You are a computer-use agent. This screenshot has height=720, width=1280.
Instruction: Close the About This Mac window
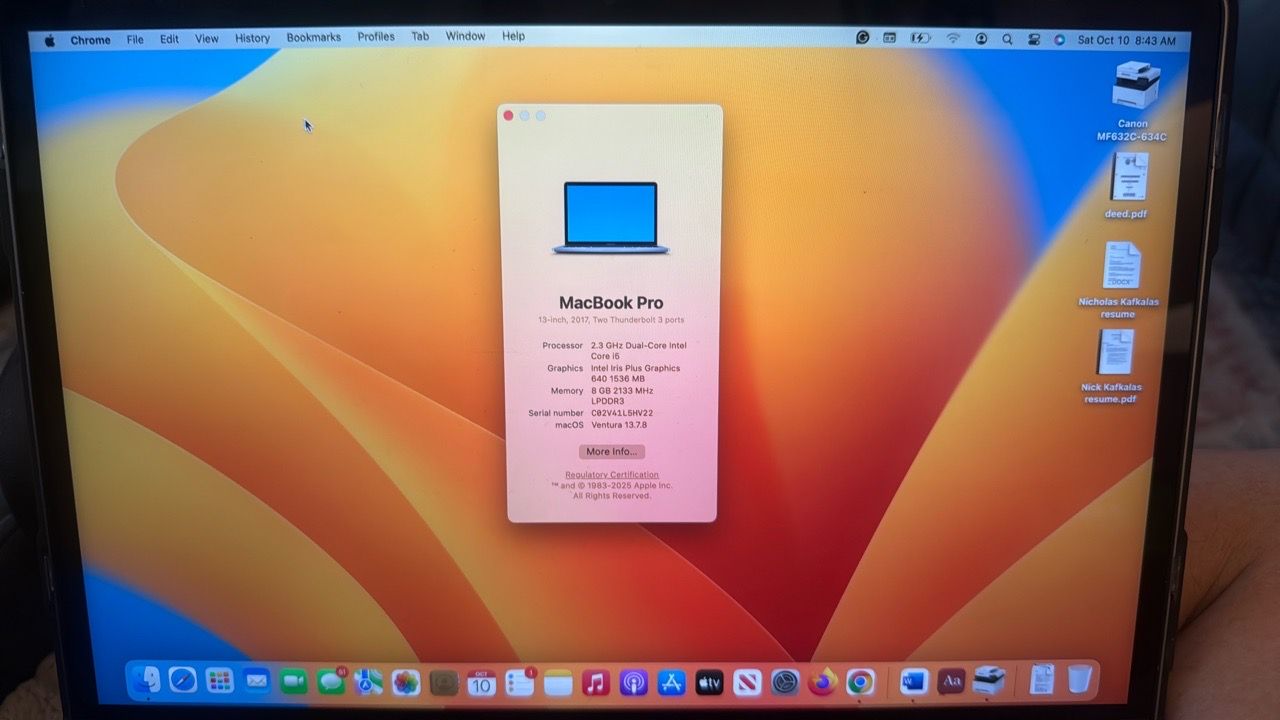pyautogui.click(x=508, y=116)
